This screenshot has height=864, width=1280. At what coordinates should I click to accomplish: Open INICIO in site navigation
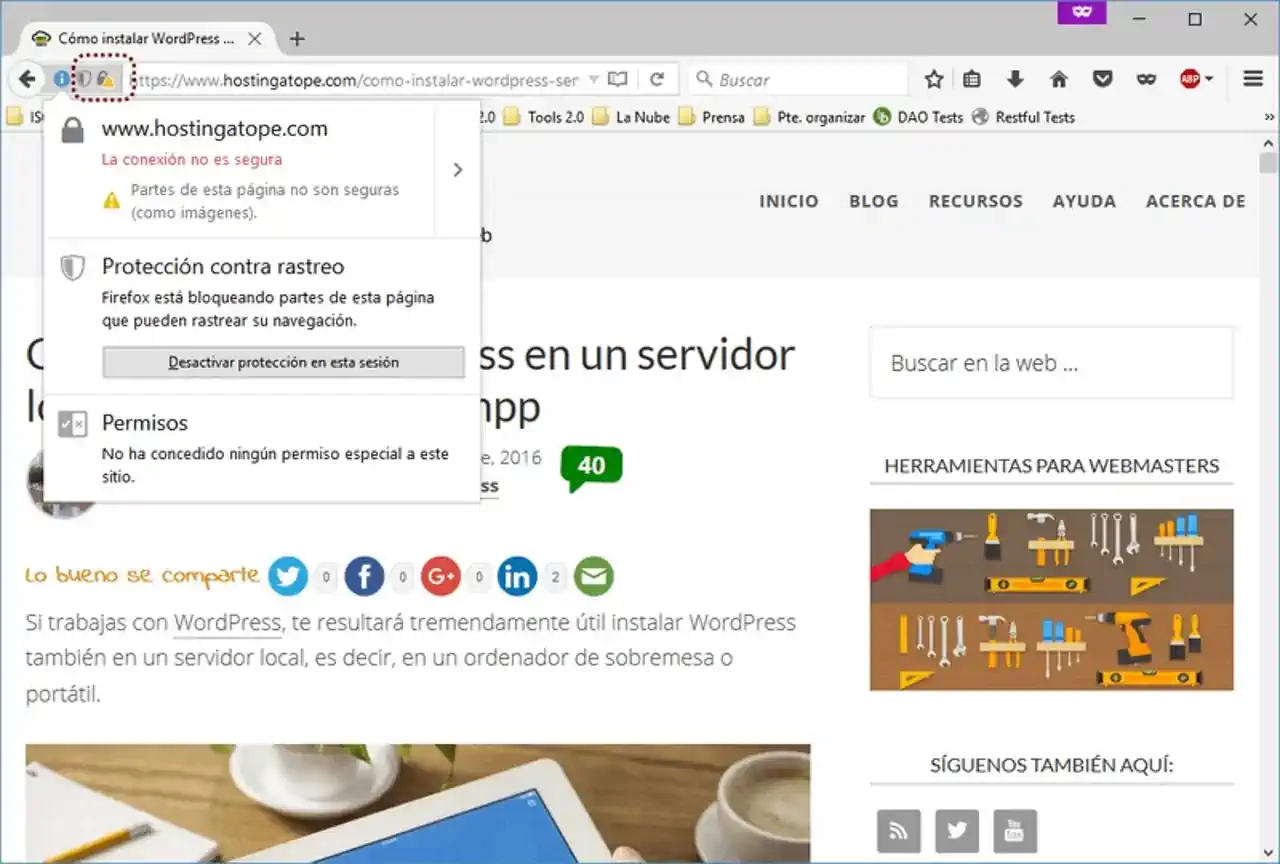tap(788, 201)
